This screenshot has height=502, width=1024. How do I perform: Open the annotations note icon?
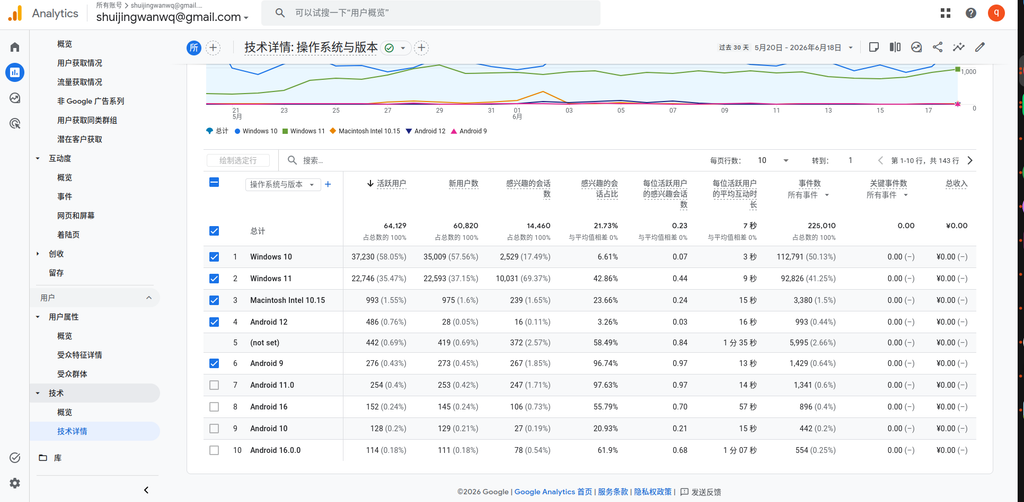pos(874,47)
